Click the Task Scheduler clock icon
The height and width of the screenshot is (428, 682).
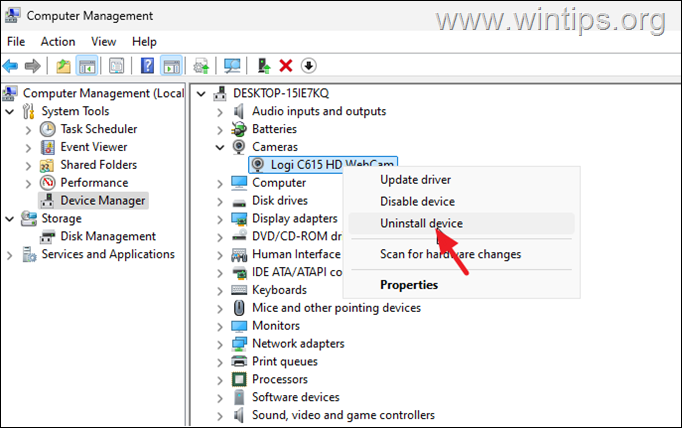click(47, 129)
